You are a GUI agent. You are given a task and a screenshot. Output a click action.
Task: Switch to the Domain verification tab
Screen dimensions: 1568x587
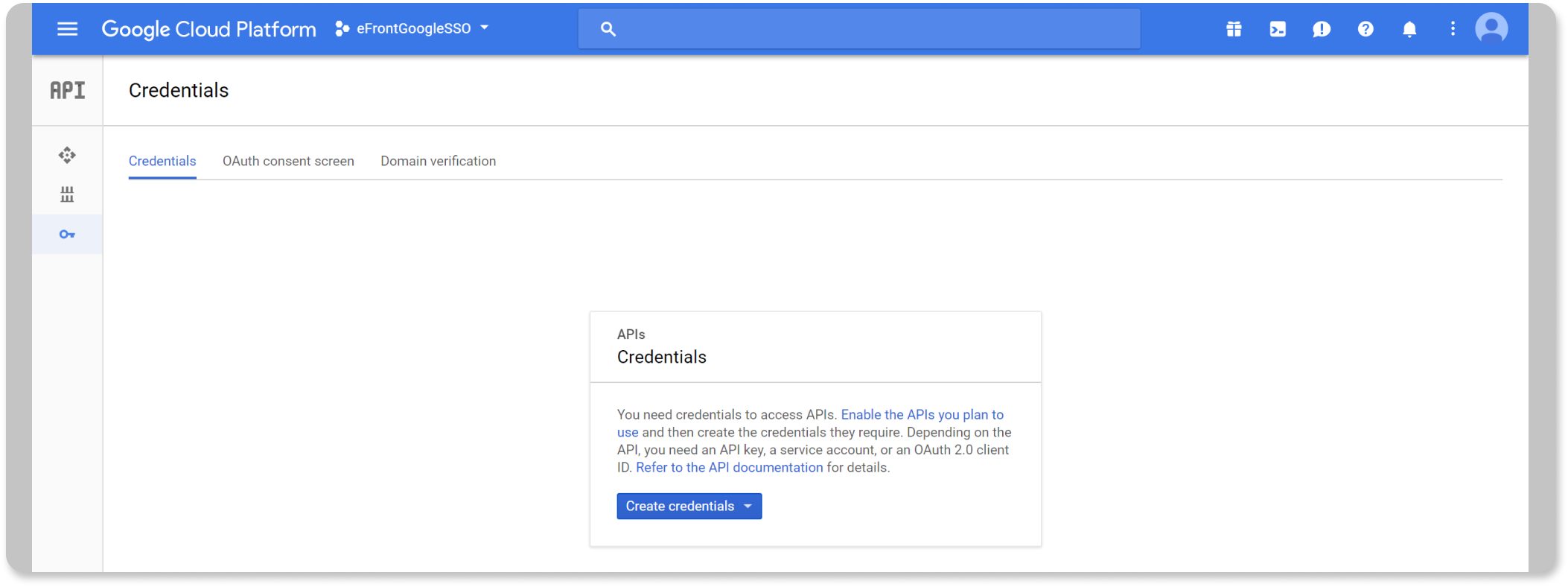tap(438, 161)
